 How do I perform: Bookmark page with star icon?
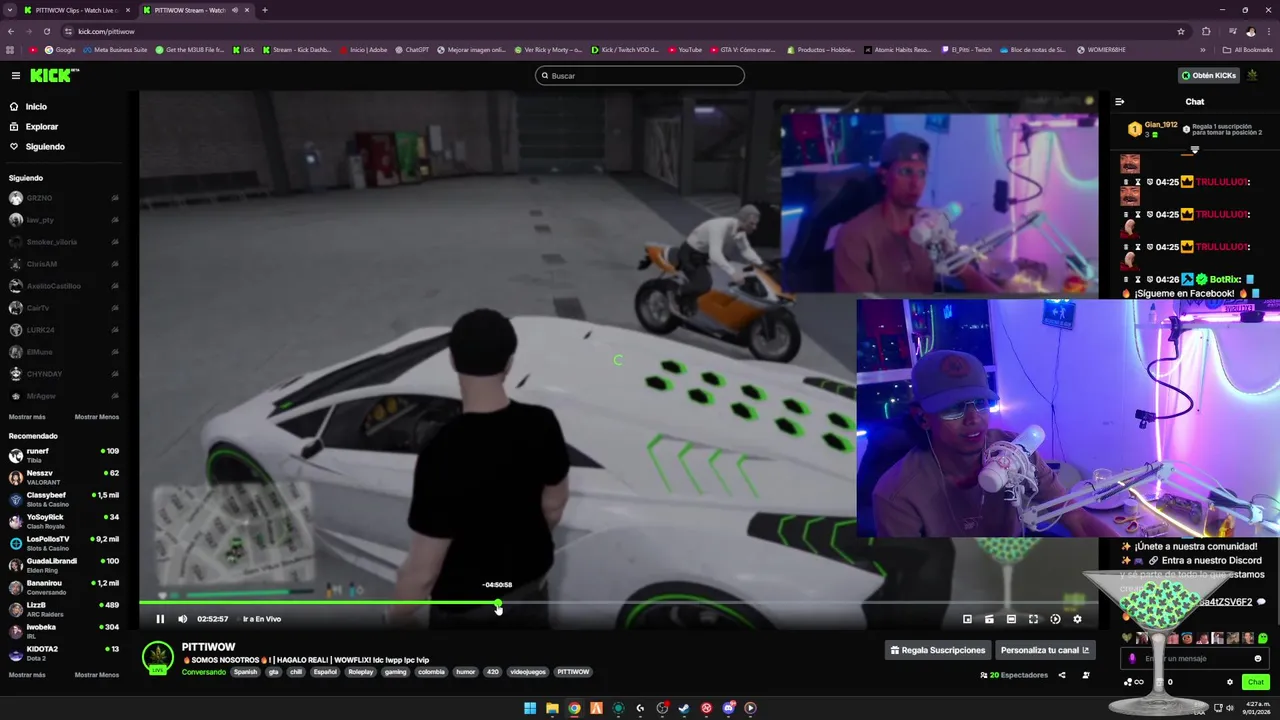point(1181,31)
